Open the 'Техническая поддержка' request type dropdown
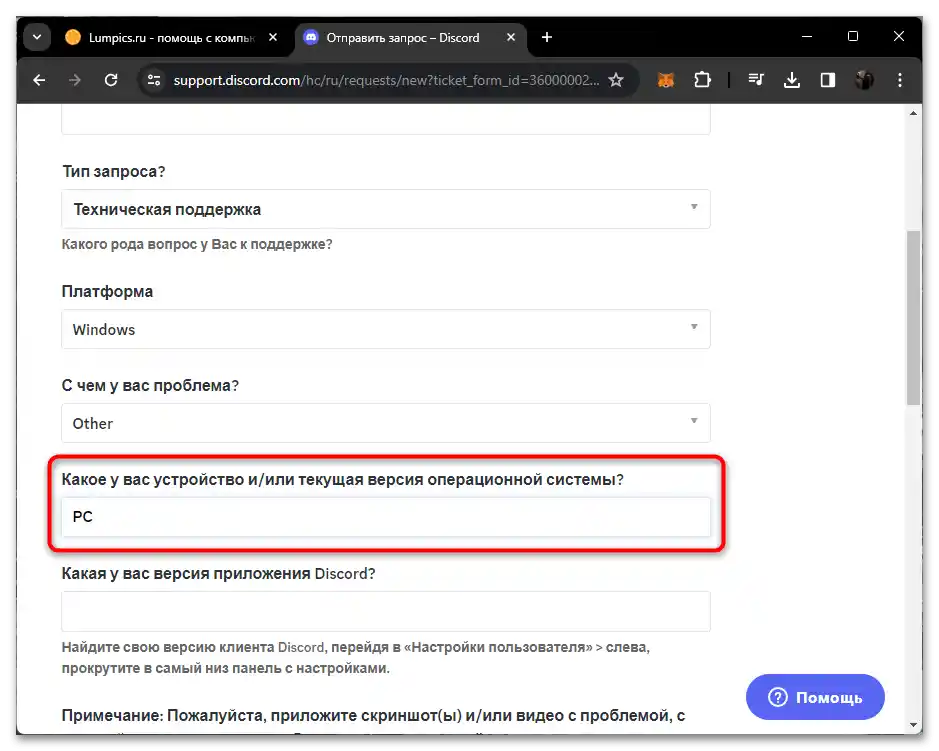Viewport: 939px width, 751px height. [x=385, y=209]
